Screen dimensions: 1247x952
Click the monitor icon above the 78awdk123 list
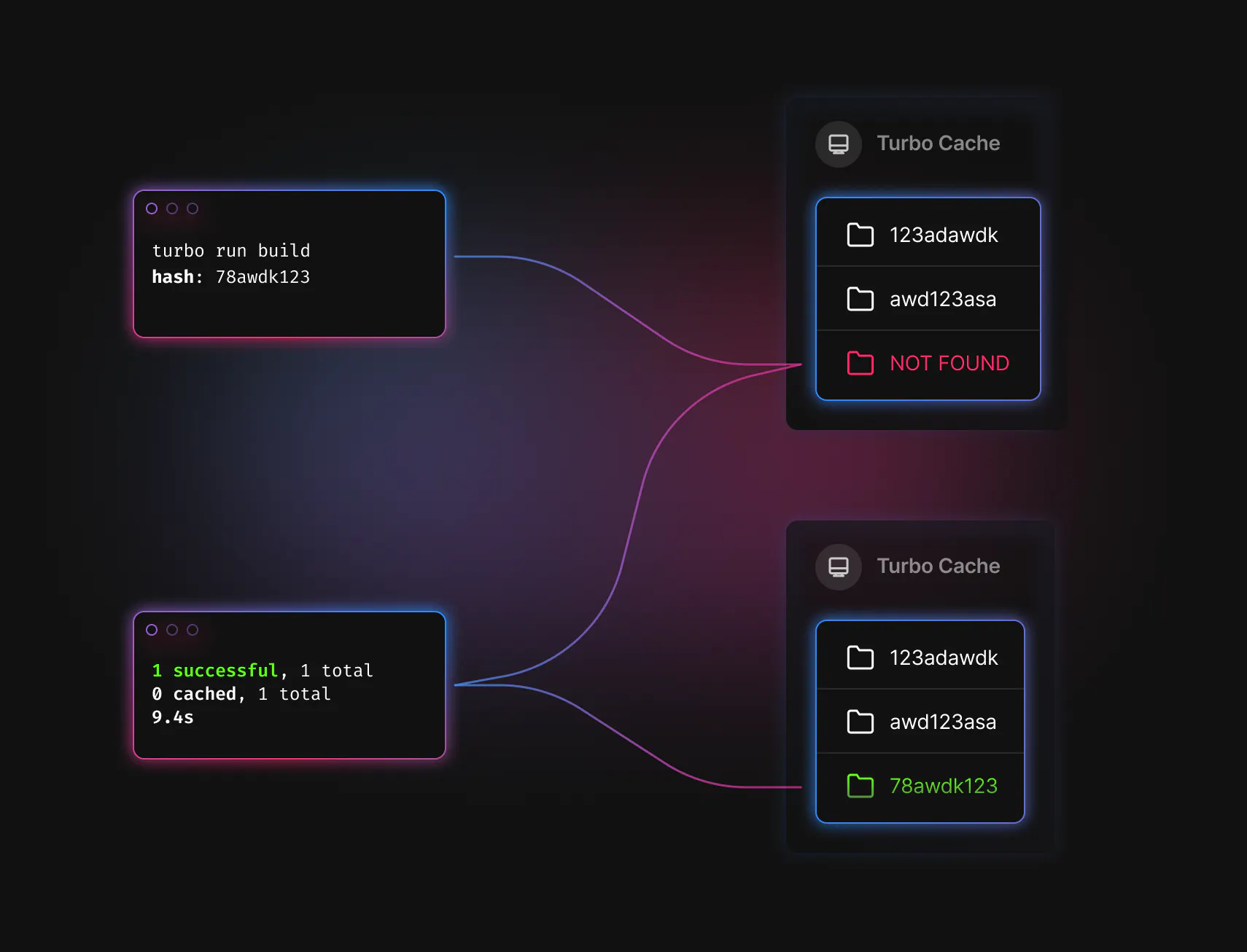[x=839, y=567]
